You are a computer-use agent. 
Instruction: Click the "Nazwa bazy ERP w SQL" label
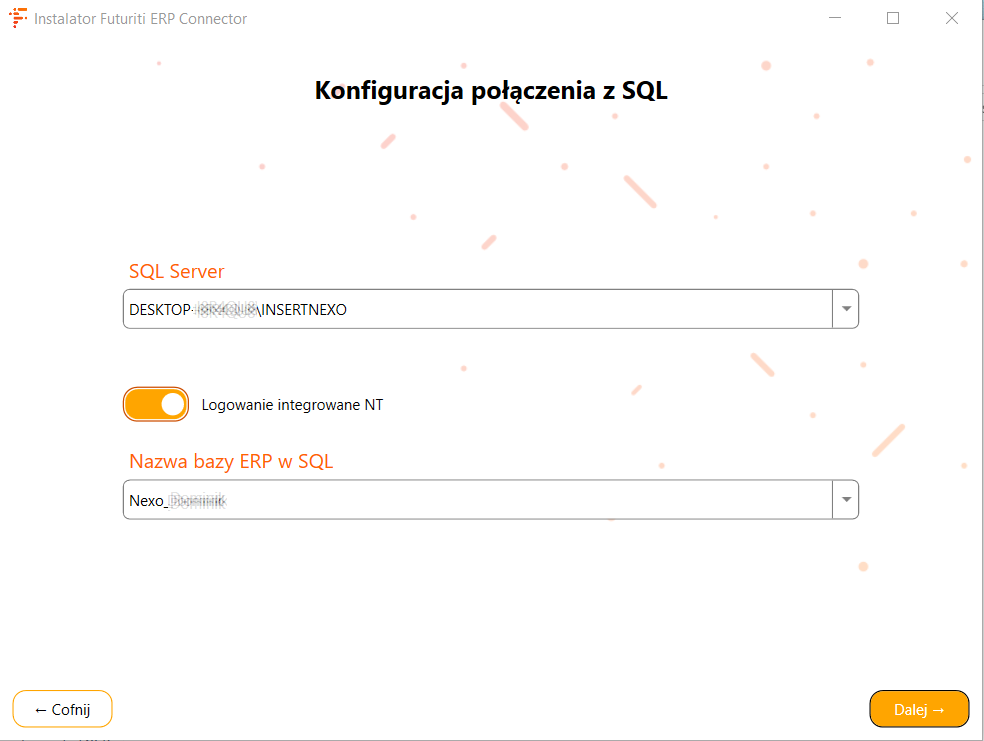(231, 461)
